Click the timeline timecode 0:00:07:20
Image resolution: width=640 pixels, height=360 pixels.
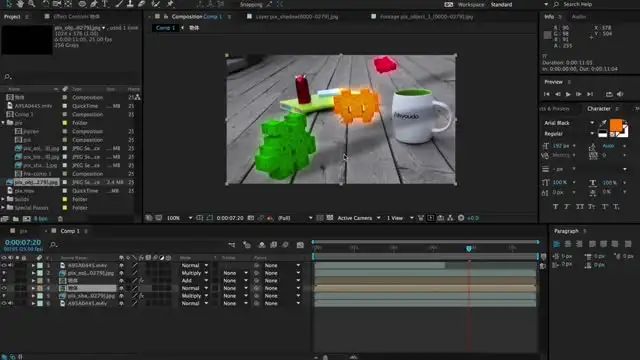click(23, 242)
